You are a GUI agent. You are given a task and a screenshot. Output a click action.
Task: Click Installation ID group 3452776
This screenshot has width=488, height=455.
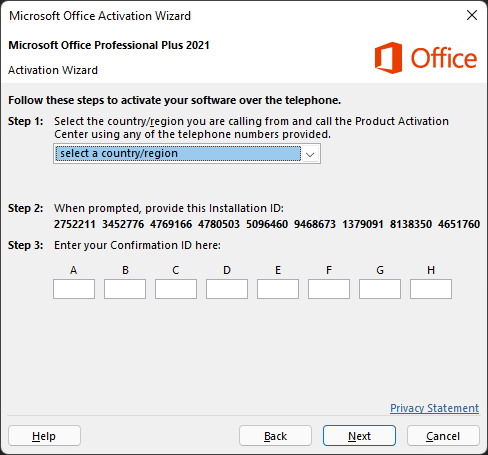tap(123, 224)
